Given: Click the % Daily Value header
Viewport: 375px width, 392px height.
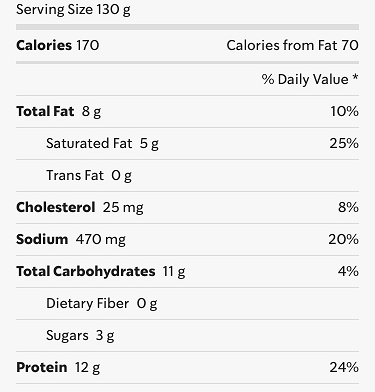Looking at the screenshot, I should 305,79.
